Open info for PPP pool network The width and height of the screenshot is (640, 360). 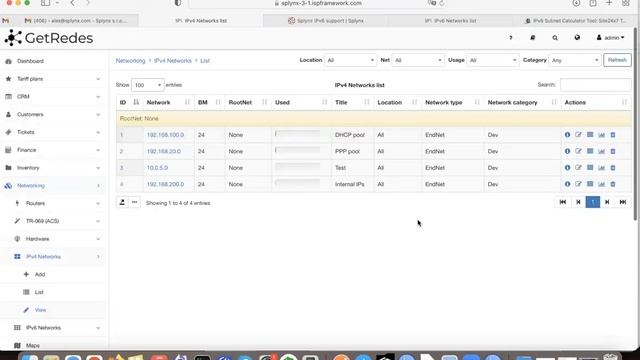point(567,151)
